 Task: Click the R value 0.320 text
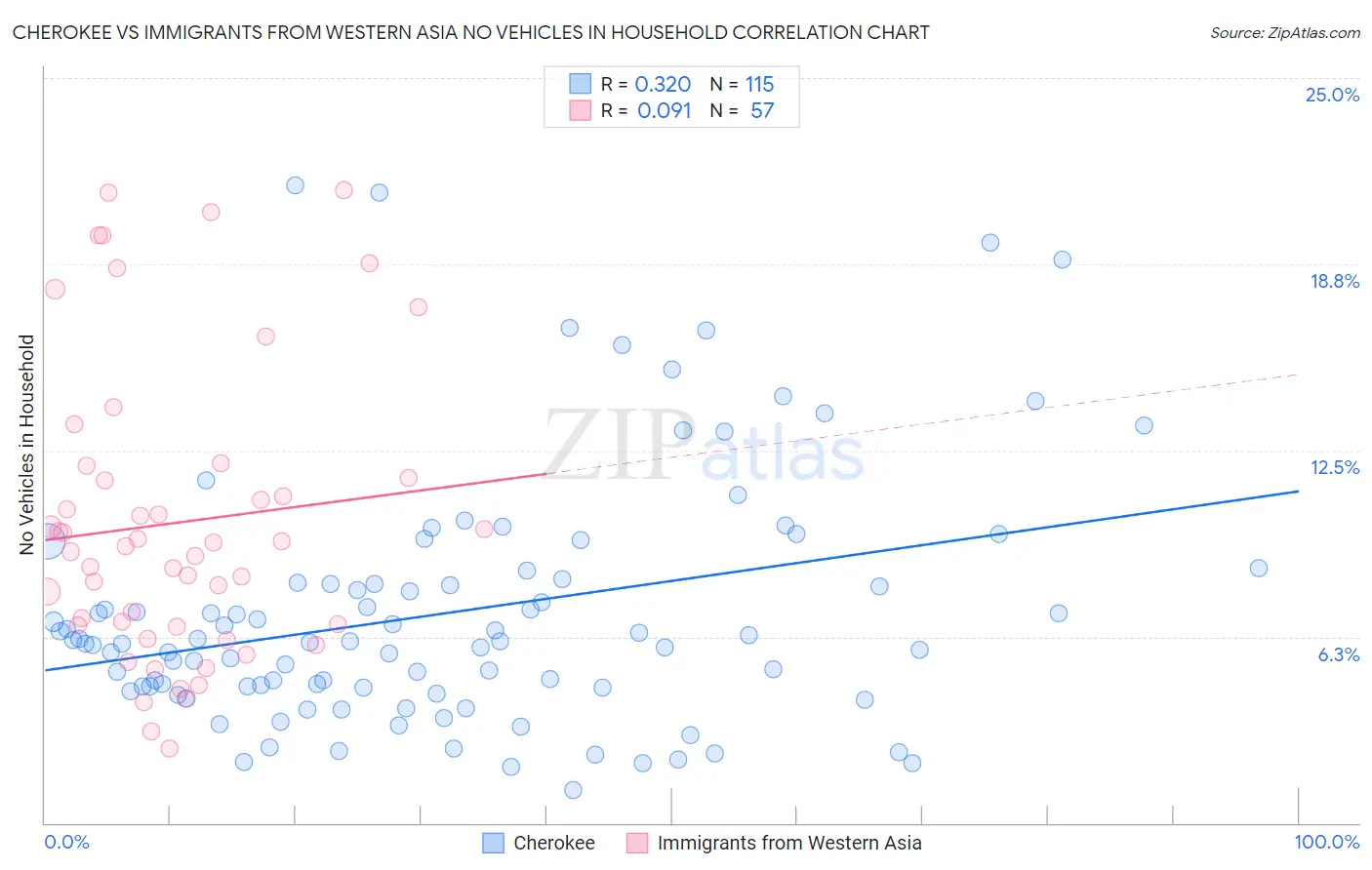(663, 84)
